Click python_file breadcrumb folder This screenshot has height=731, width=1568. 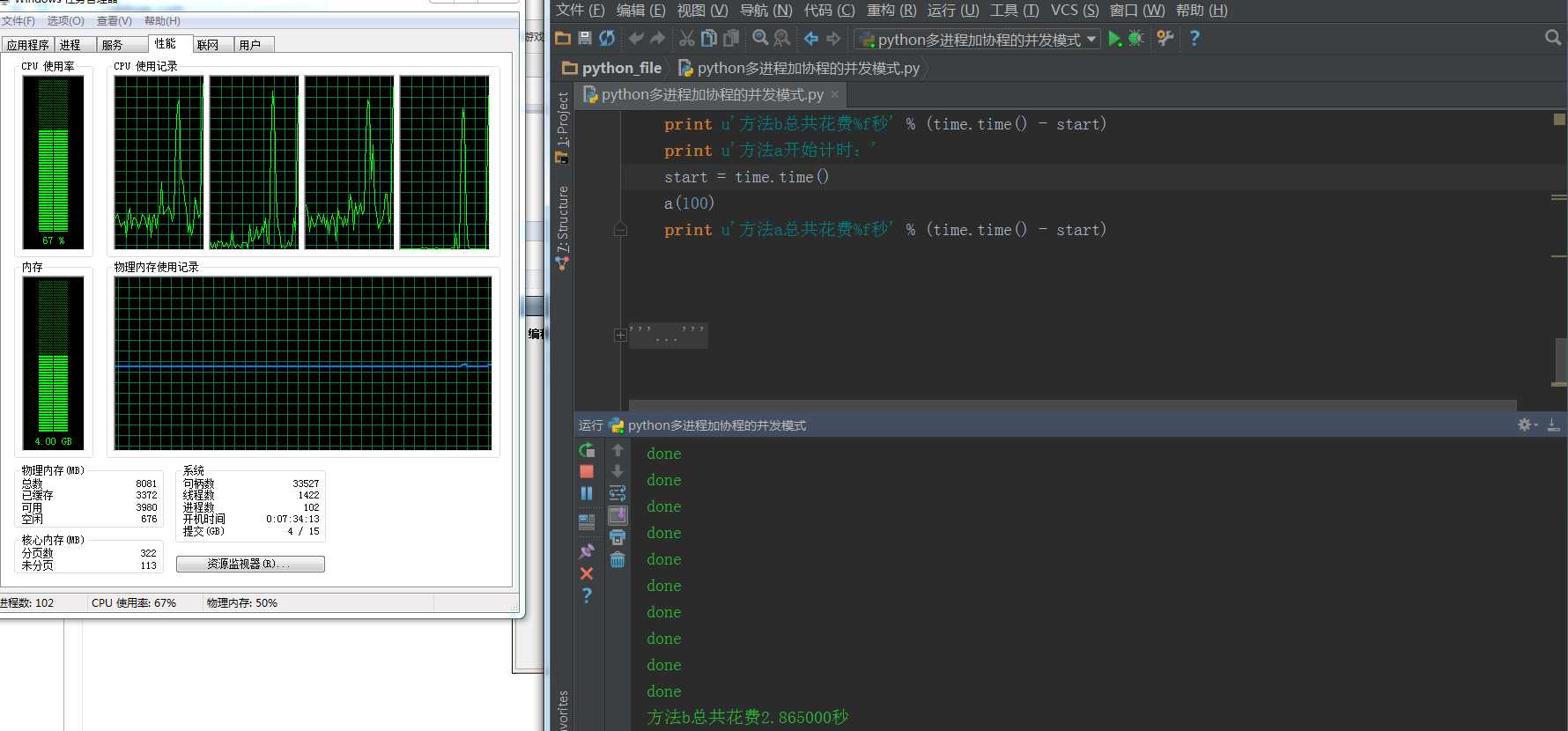(x=612, y=68)
